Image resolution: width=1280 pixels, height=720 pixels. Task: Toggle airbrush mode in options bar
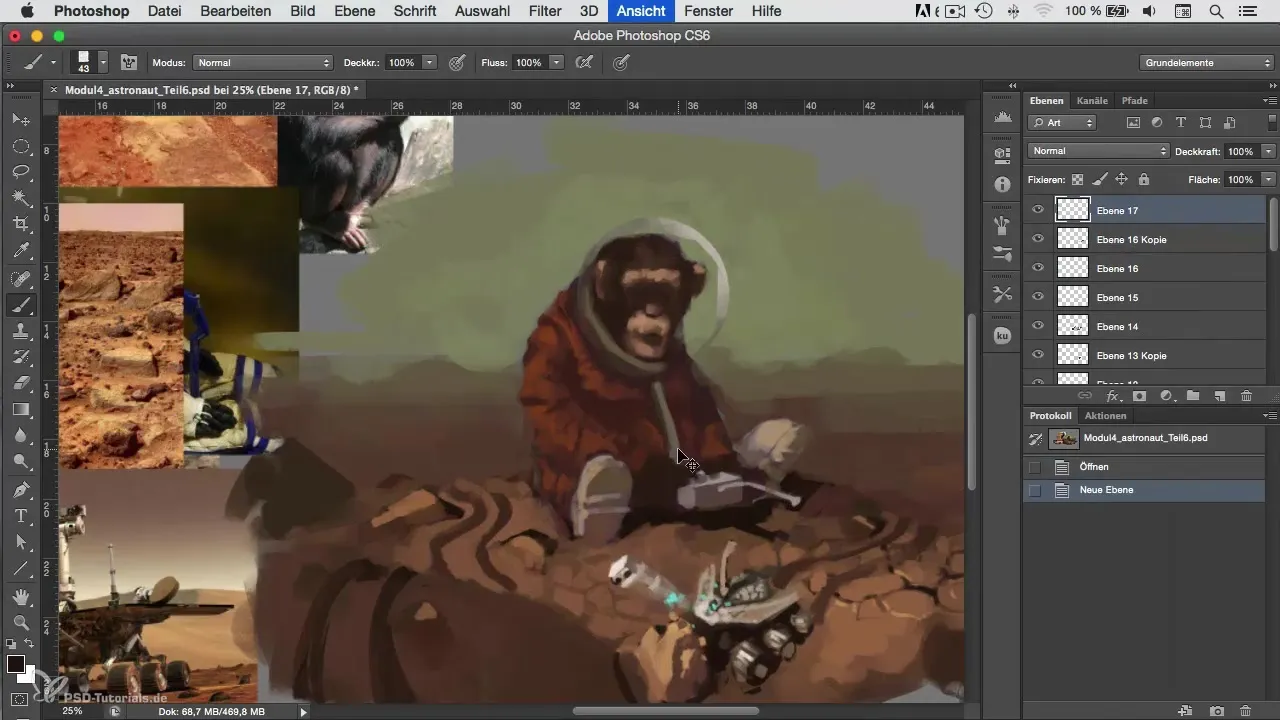(585, 62)
